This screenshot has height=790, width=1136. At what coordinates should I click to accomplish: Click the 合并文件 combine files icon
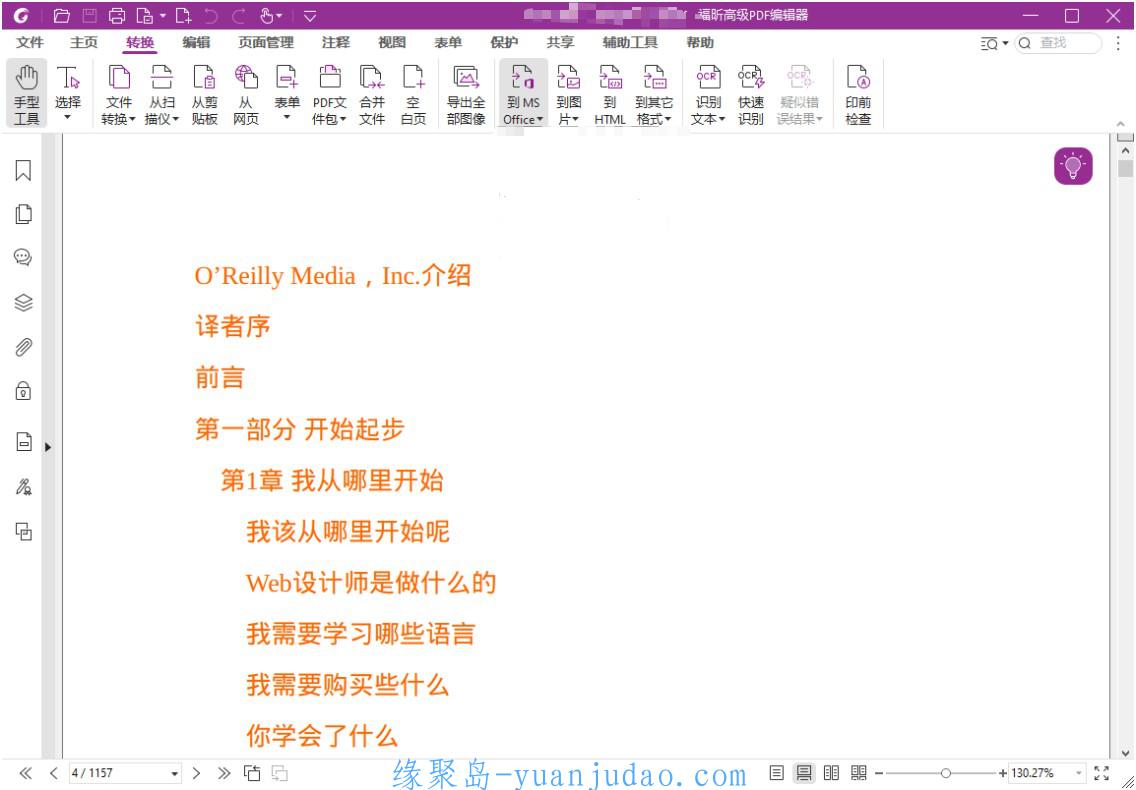point(372,94)
